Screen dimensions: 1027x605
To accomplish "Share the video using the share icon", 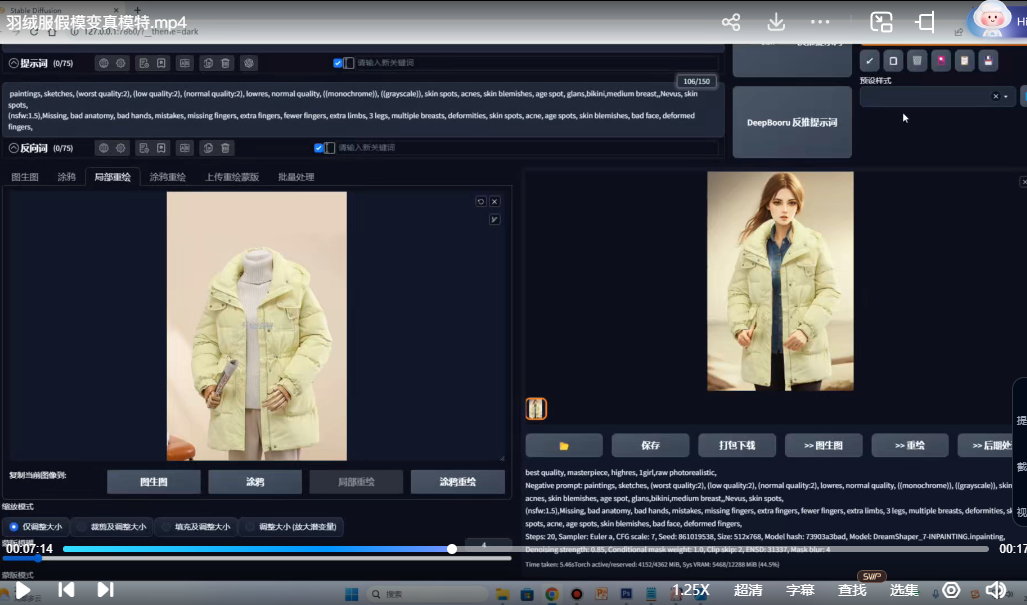I will click(731, 22).
